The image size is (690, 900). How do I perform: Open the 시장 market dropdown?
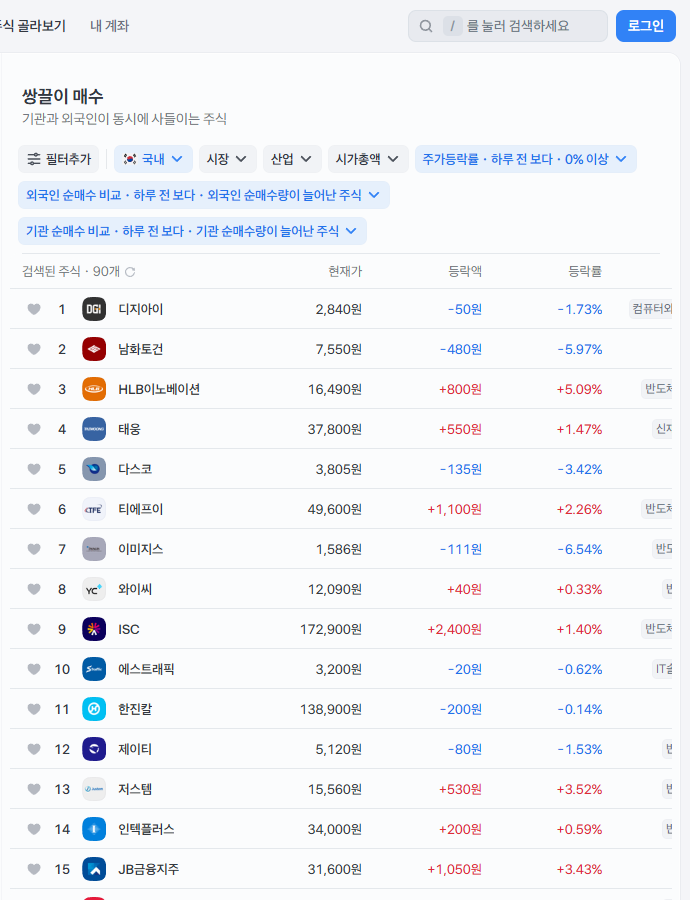point(227,159)
